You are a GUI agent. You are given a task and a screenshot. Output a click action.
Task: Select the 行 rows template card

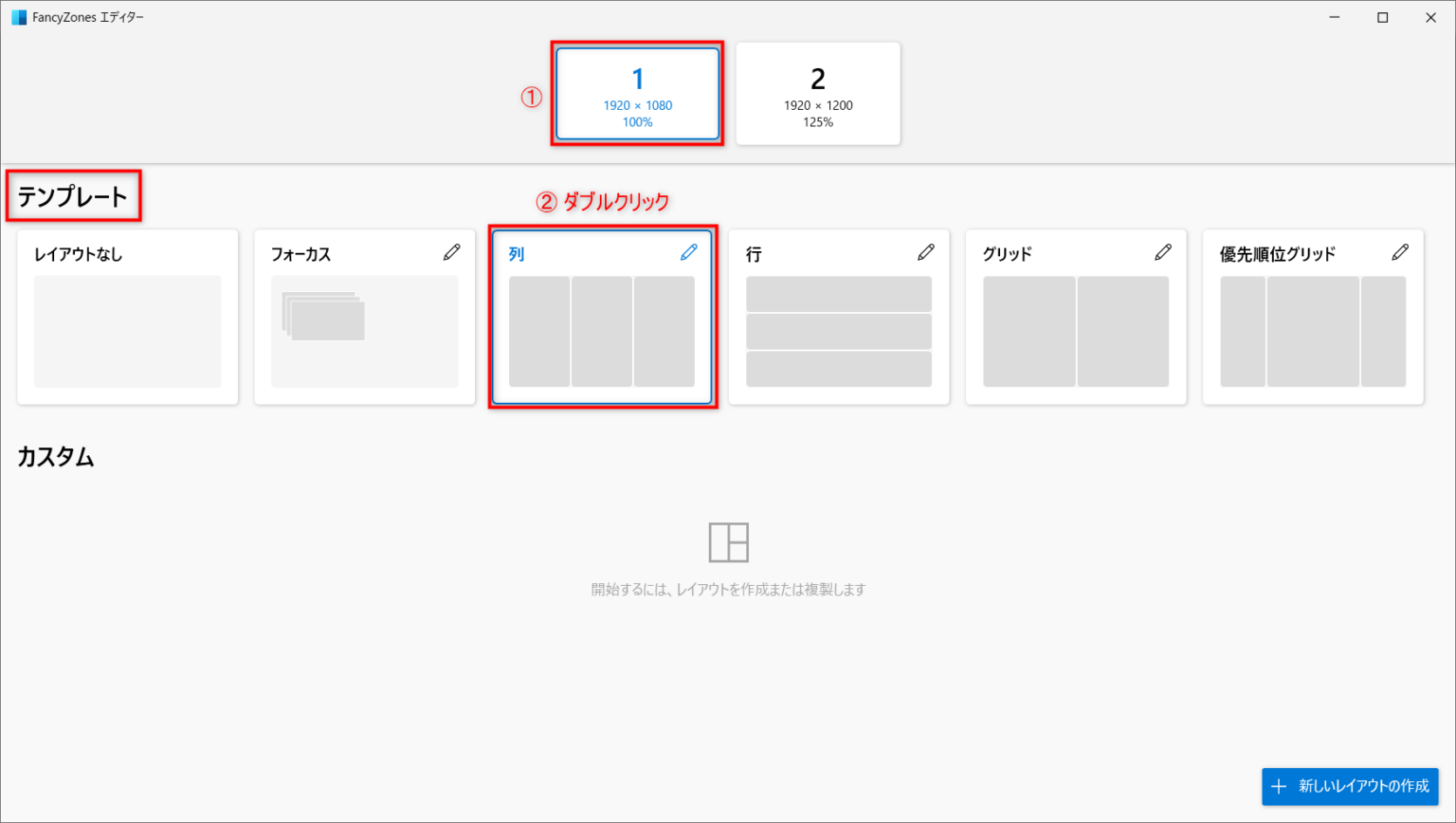838,332
